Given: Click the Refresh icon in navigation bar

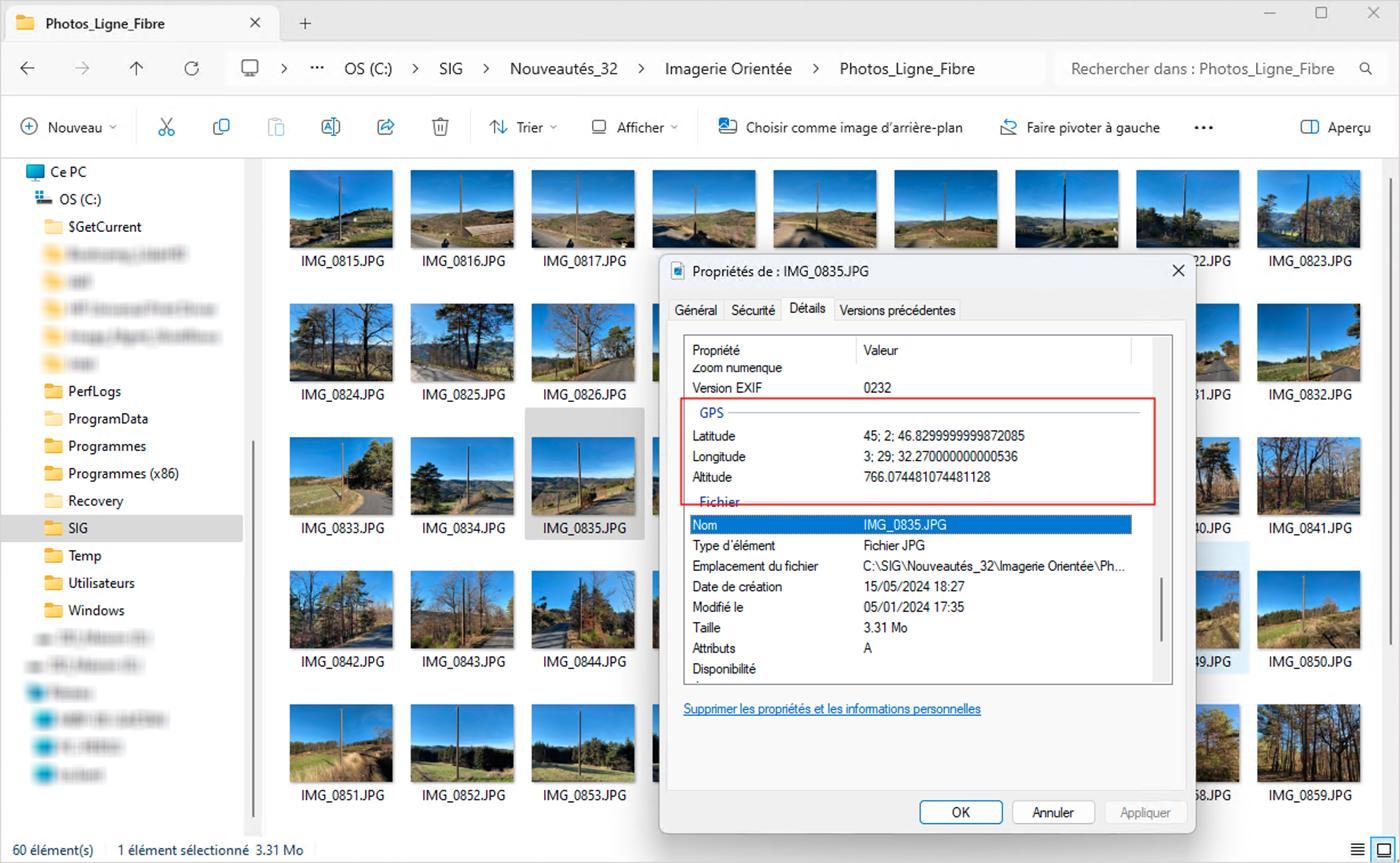Looking at the screenshot, I should pos(191,68).
